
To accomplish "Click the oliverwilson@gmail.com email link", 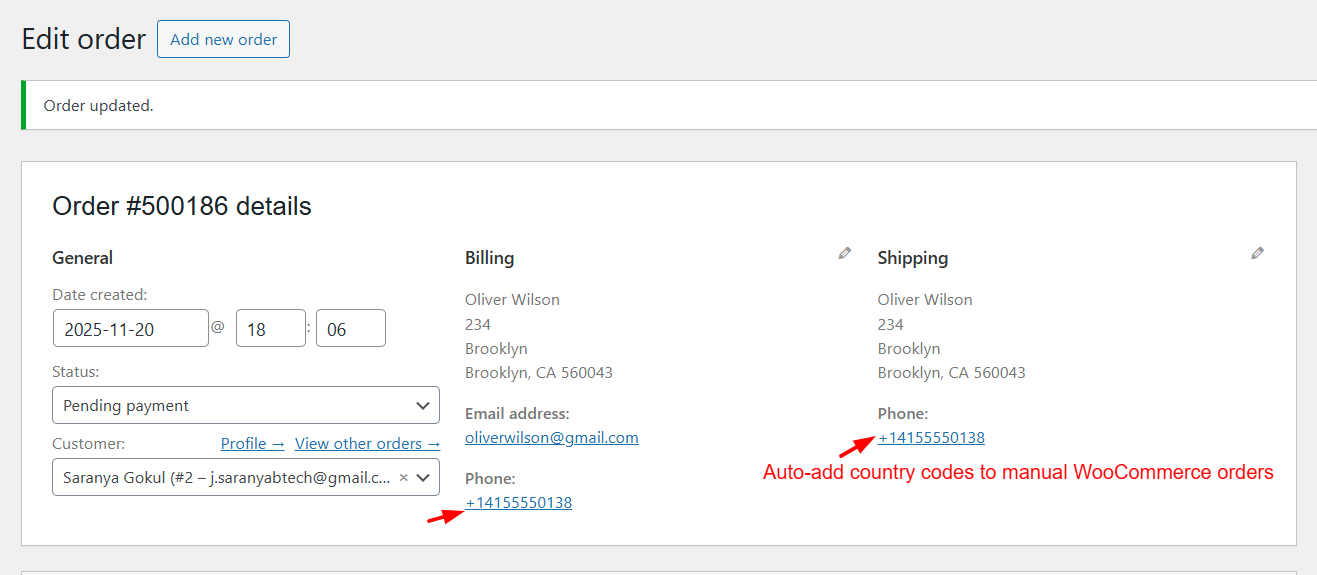I will click(x=551, y=438).
